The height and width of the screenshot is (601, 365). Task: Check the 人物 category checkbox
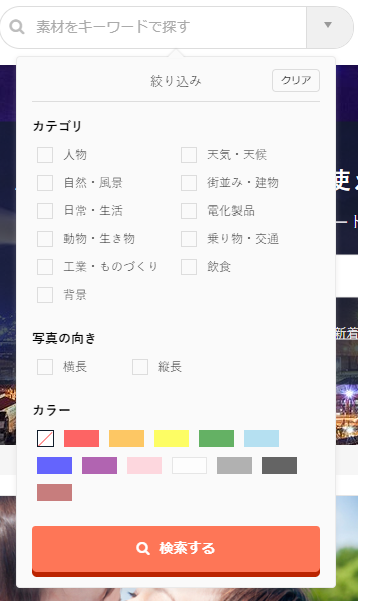(45, 155)
